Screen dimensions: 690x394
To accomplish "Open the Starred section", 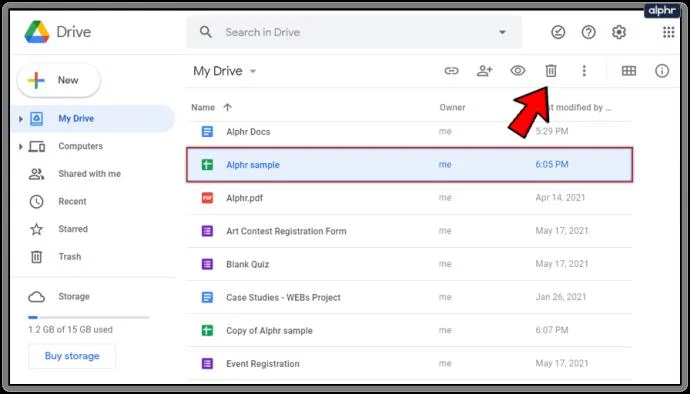I will click(x=73, y=229).
